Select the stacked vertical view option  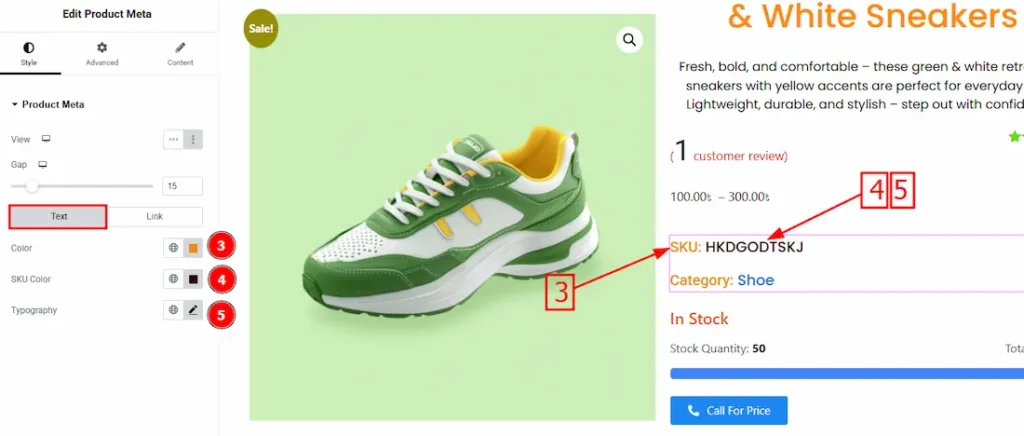tap(193, 140)
